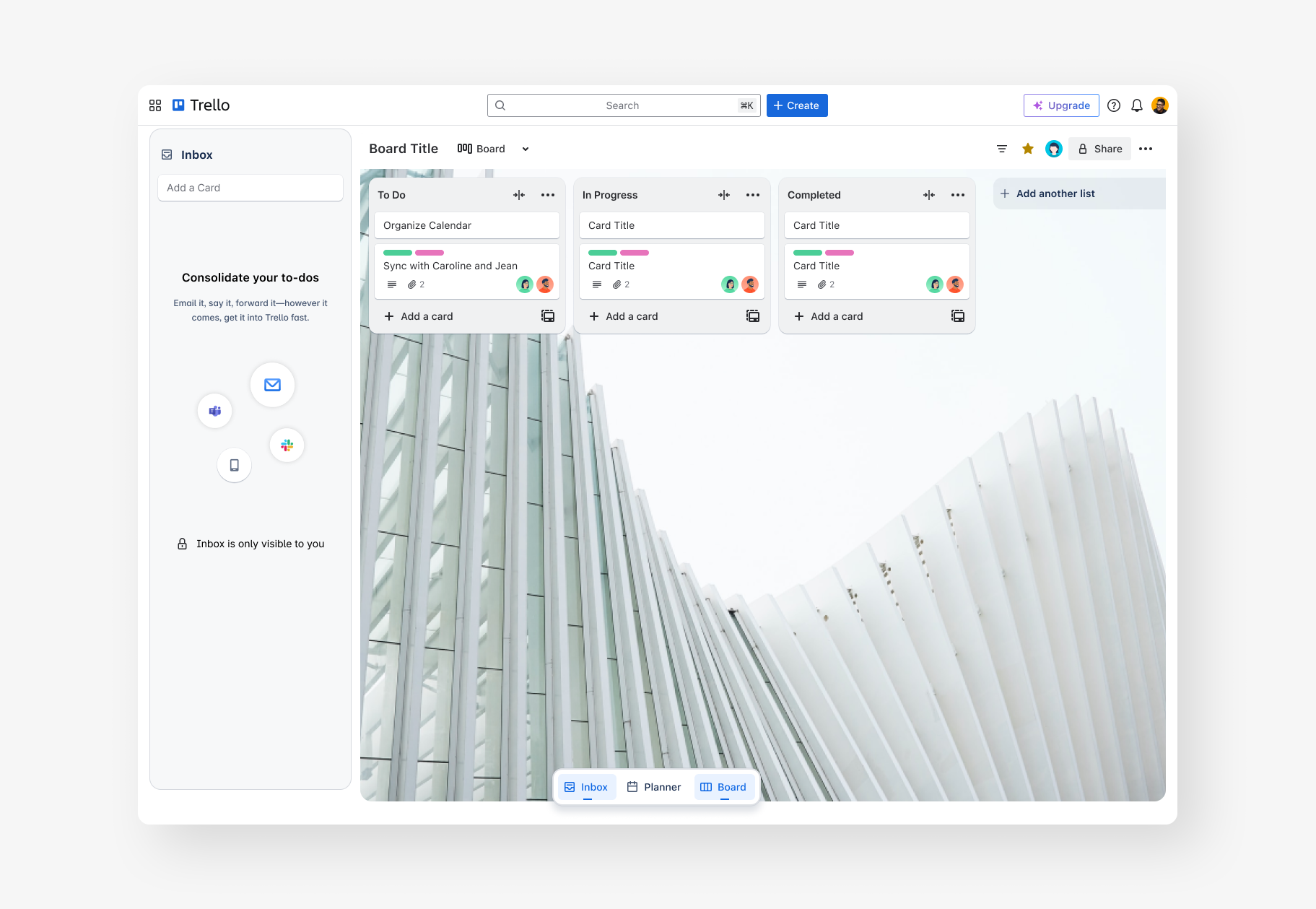Image resolution: width=1316 pixels, height=909 pixels.
Task: Click the Slack icon in Inbox
Action: 287,445
